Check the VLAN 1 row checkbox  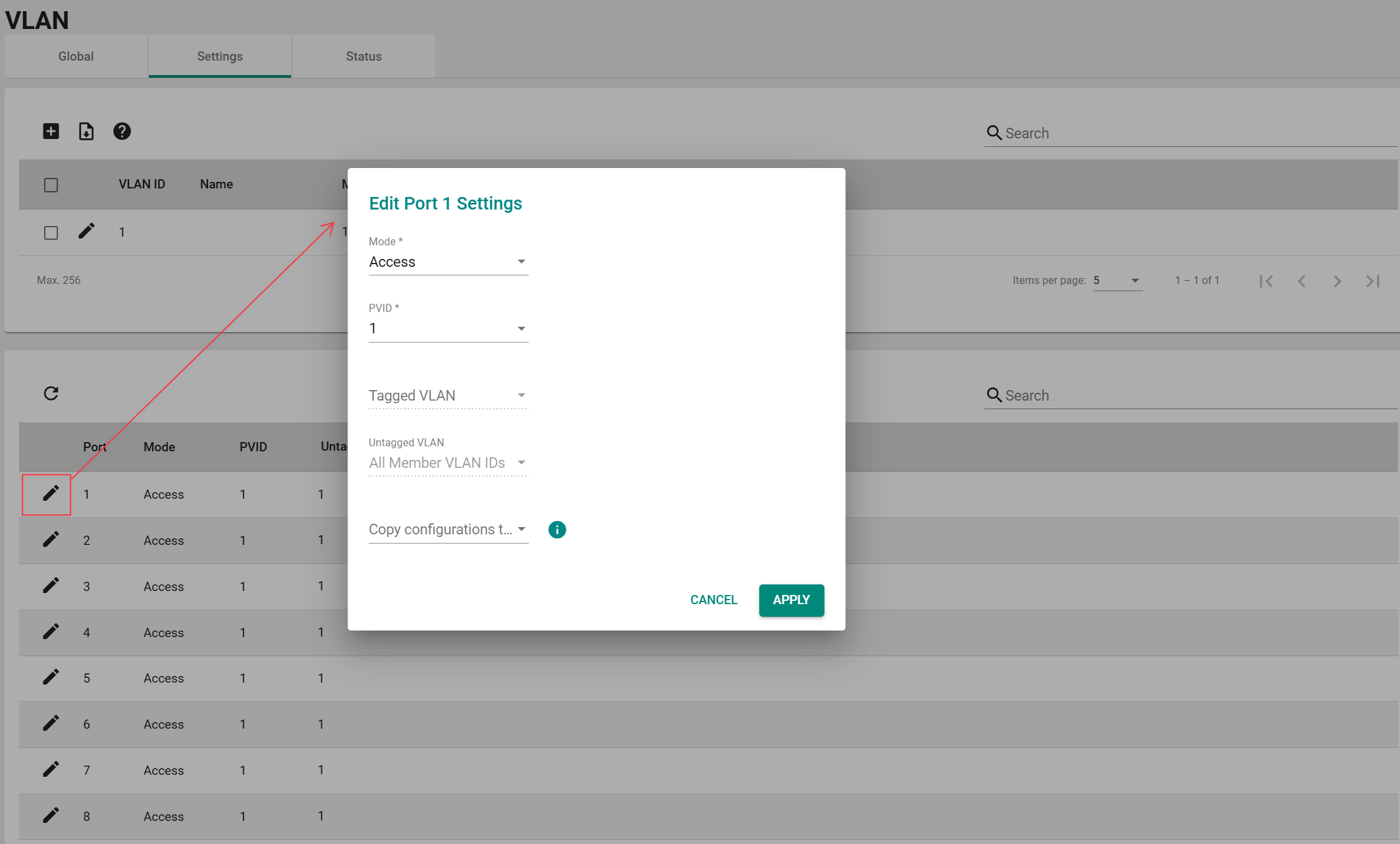[x=51, y=233]
